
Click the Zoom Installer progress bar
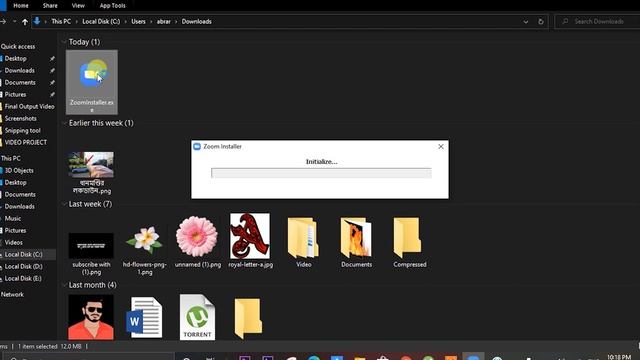(321, 173)
